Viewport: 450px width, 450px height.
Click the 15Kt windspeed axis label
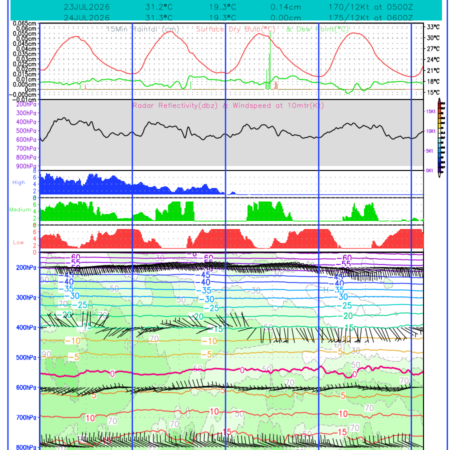point(431,112)
